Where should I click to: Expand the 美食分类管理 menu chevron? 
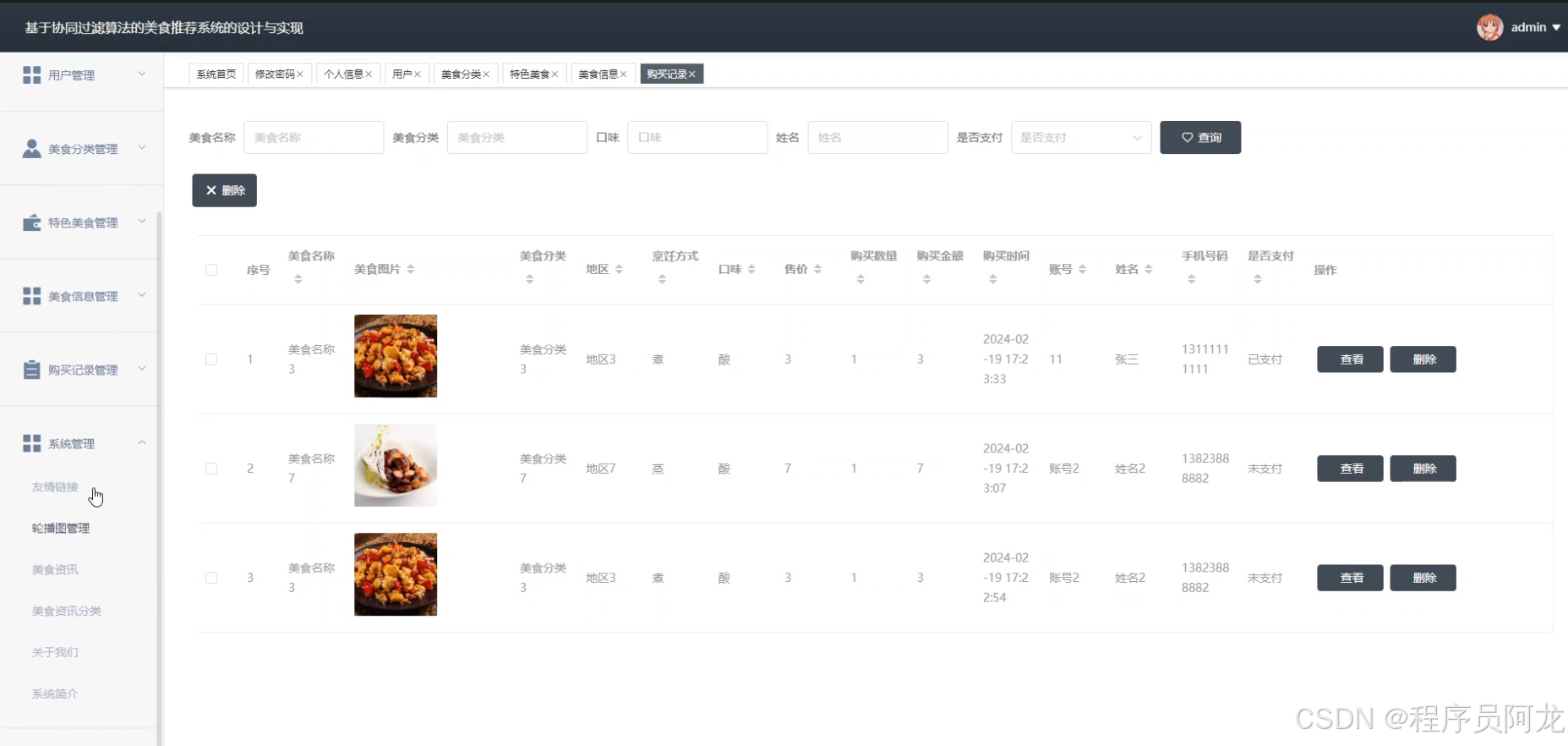[x=142, y=148]
